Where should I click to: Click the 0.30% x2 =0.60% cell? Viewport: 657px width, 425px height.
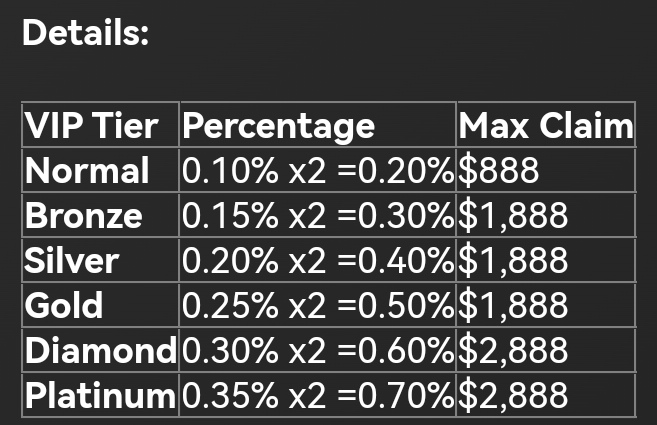point(318,351)
